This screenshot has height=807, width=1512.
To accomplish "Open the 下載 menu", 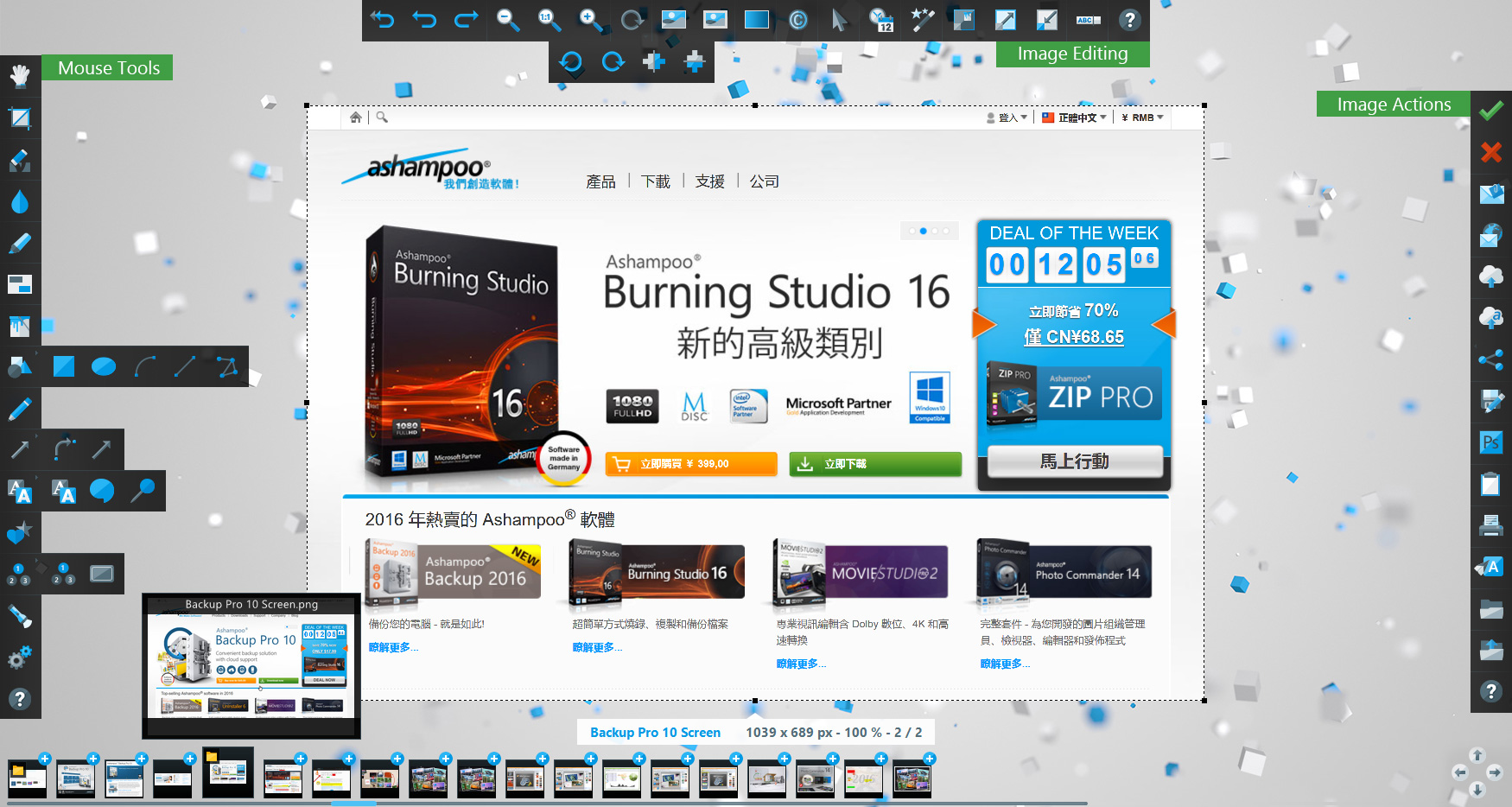I will coord(656,181).
